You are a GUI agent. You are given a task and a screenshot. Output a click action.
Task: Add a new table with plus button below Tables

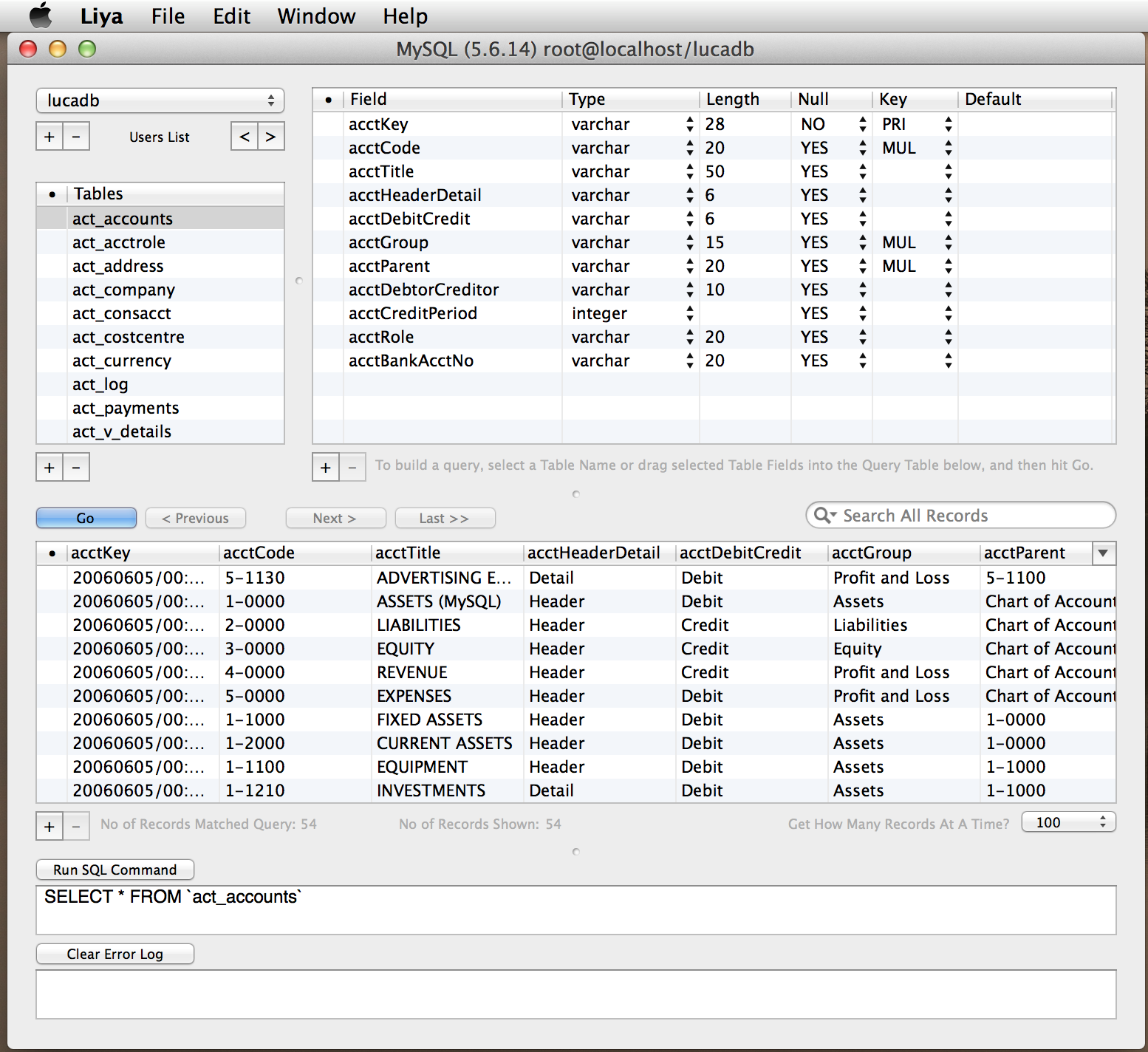(49, 468)
